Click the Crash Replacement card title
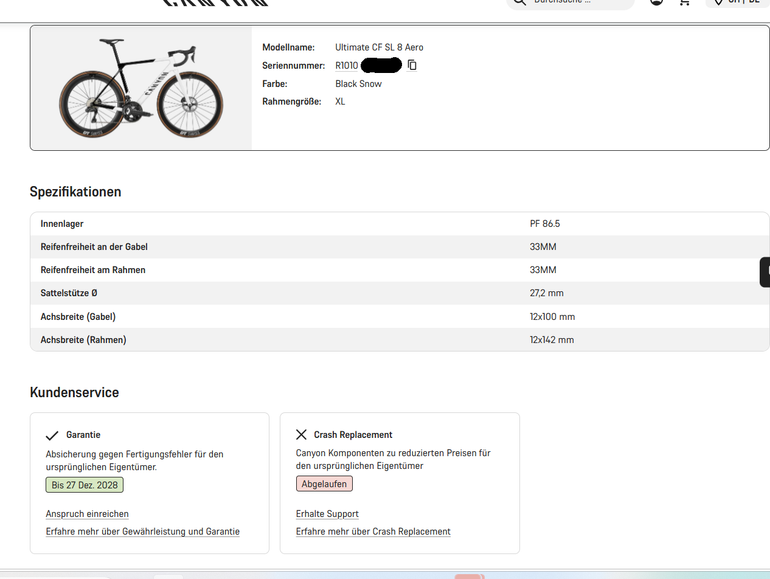 [353, 435]
